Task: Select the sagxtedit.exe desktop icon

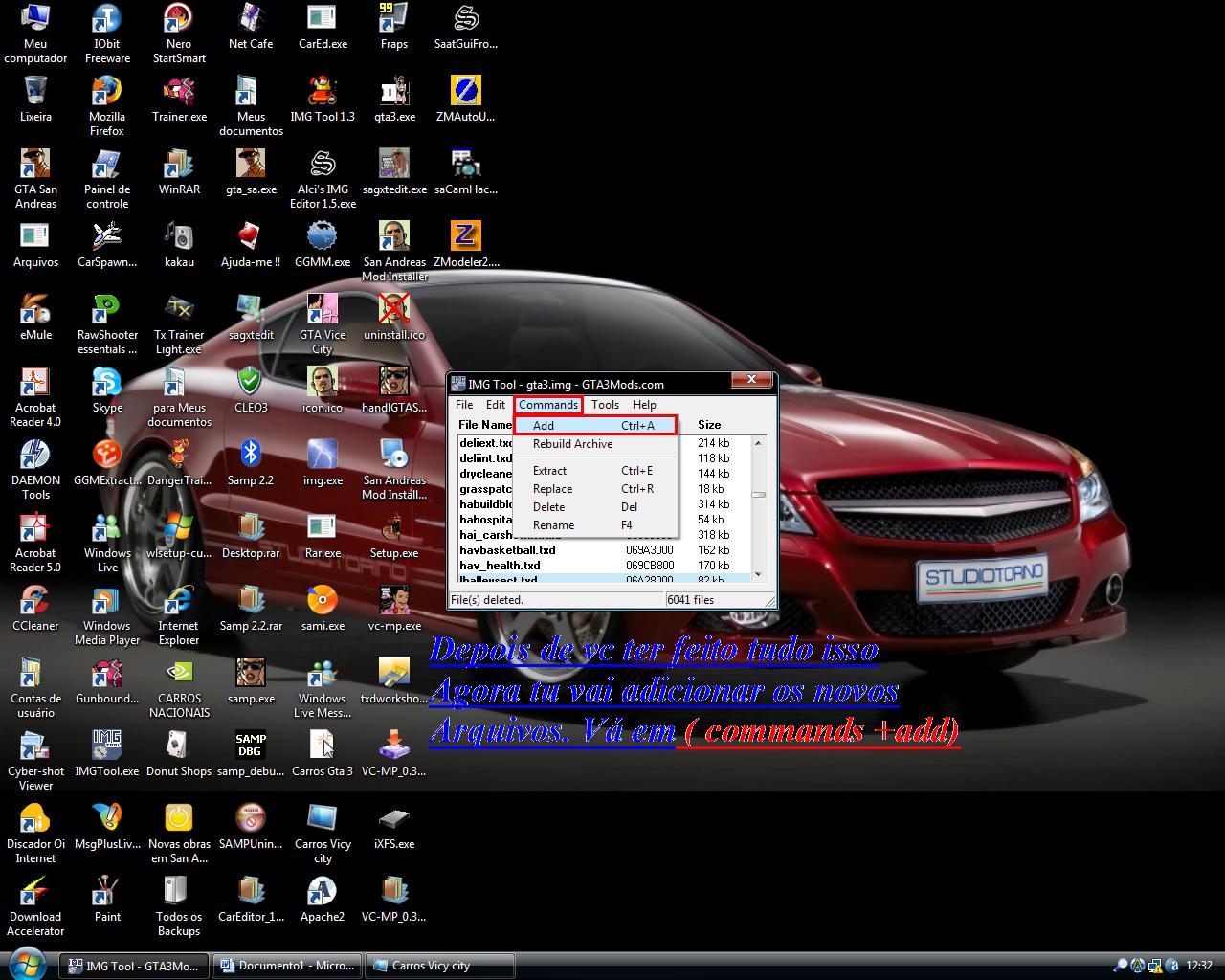Action: coord(394,173)
